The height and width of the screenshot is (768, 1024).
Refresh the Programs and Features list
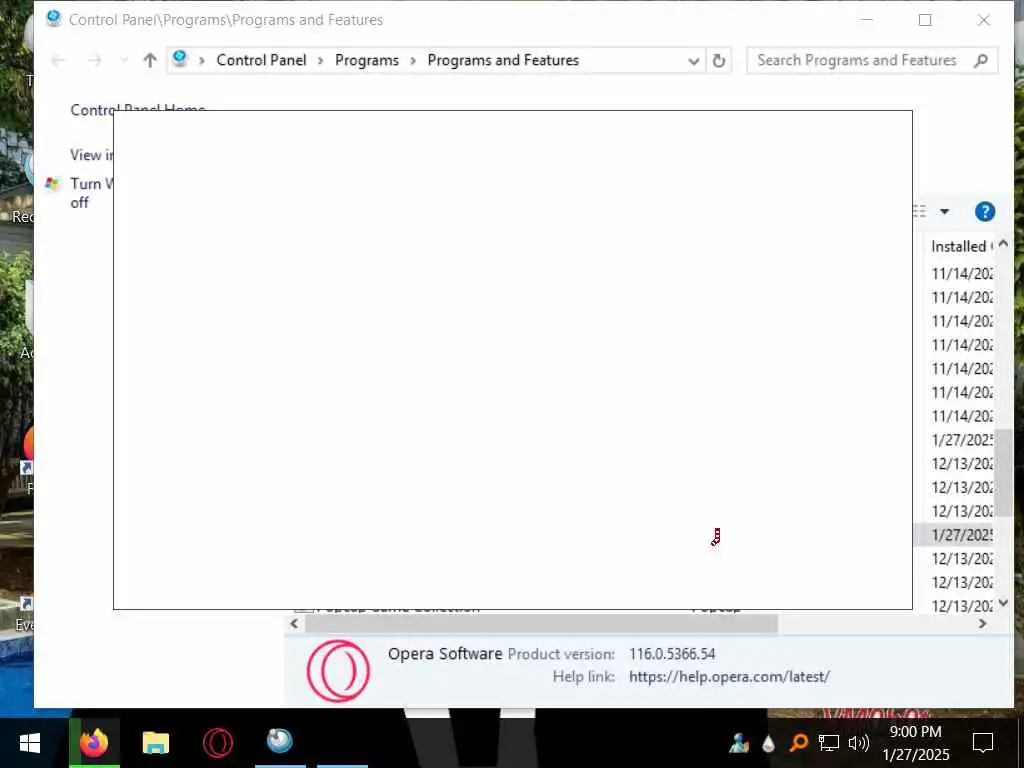tap(718, 61)
